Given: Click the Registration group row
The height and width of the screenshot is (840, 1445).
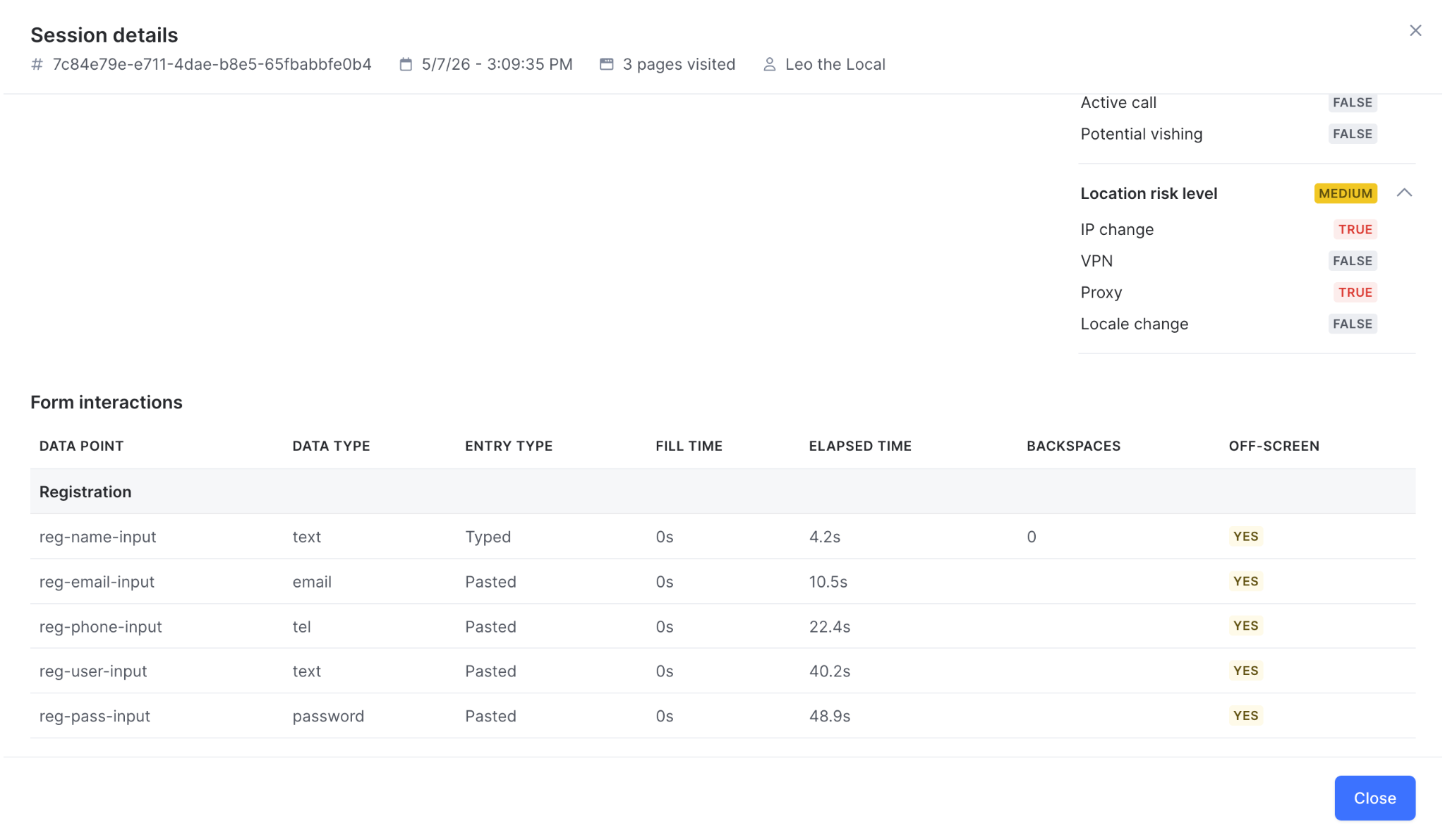Looking at the screenshot, I should click(722, 492).
